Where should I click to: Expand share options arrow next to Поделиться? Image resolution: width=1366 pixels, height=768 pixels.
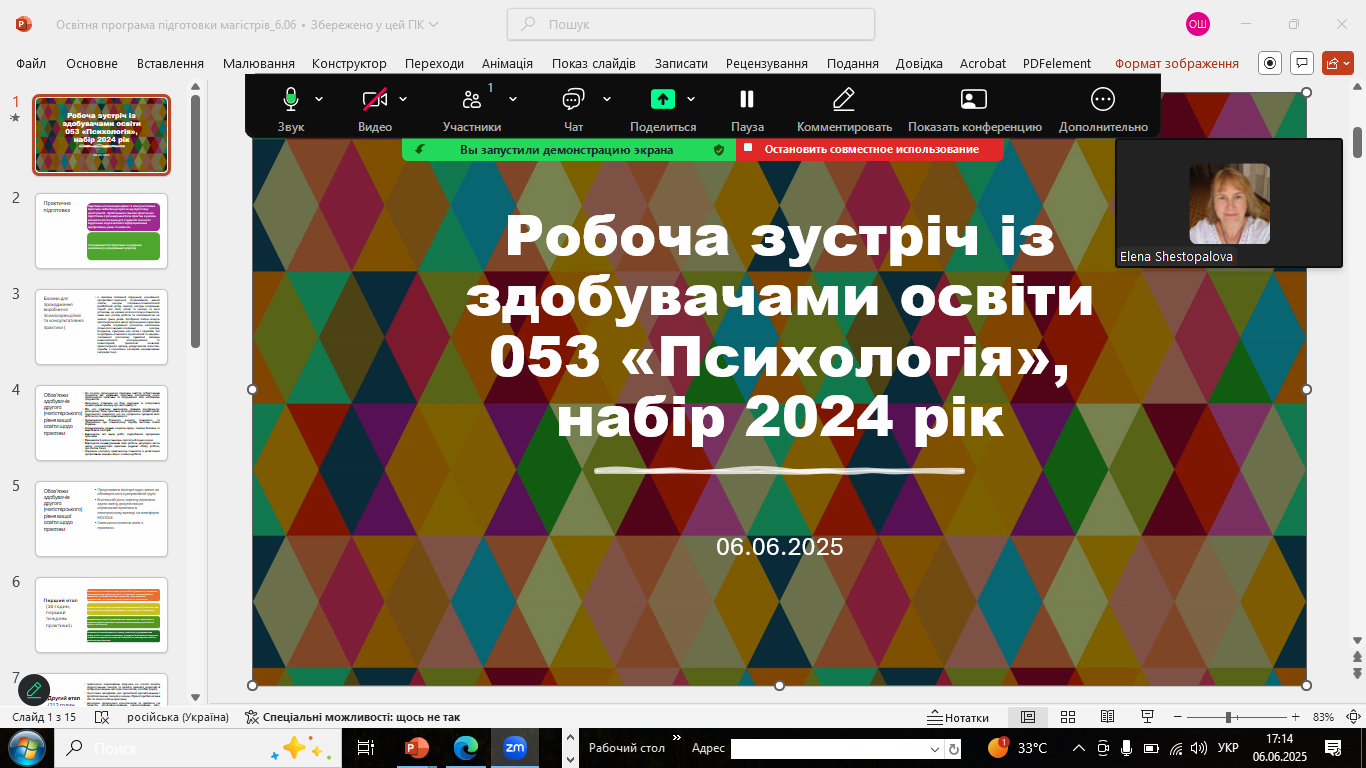click(x=691, y=99)
